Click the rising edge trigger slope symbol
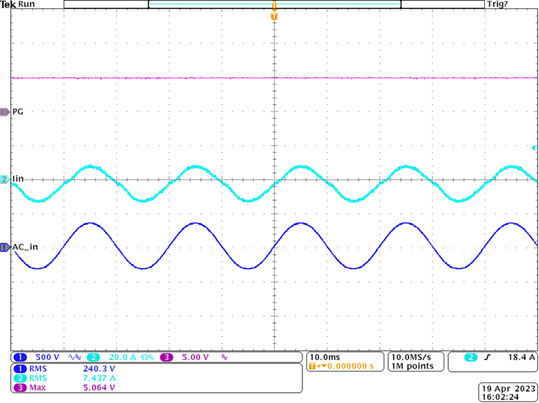This screenshot has width=539, height=403. [487, 357]
